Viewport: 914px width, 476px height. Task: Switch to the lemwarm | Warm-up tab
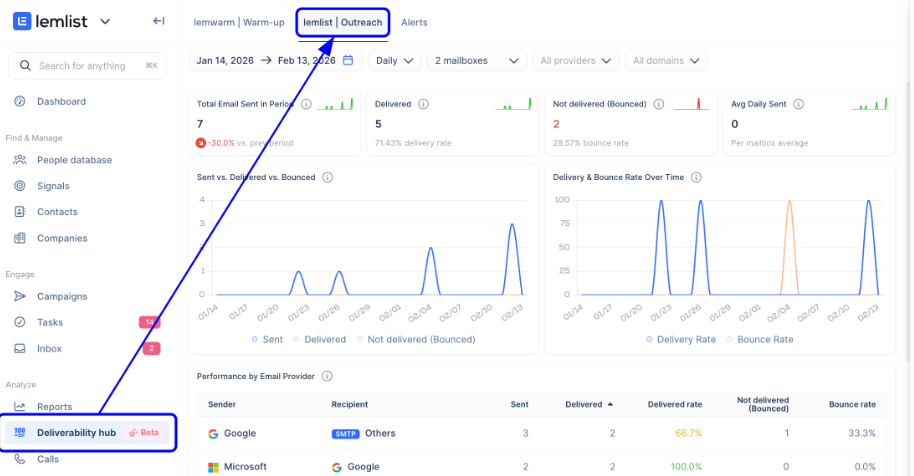[239, 22]
